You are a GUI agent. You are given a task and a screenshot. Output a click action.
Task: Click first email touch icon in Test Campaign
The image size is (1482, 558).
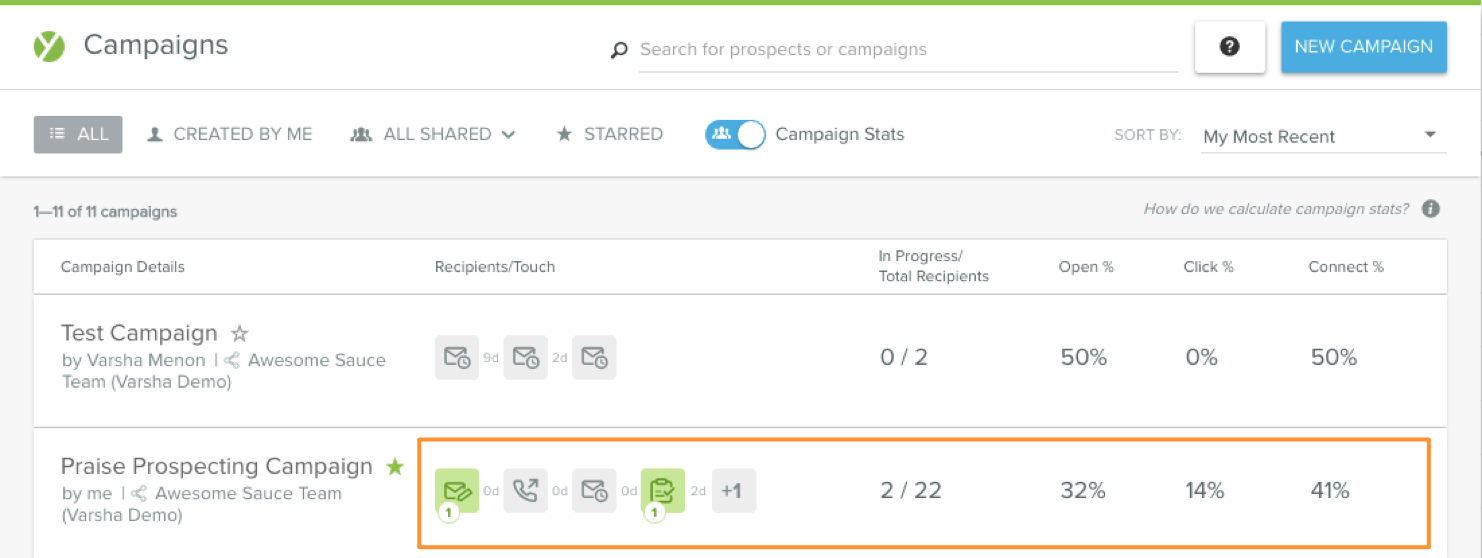pyautogui.click(x=457, y=357)
